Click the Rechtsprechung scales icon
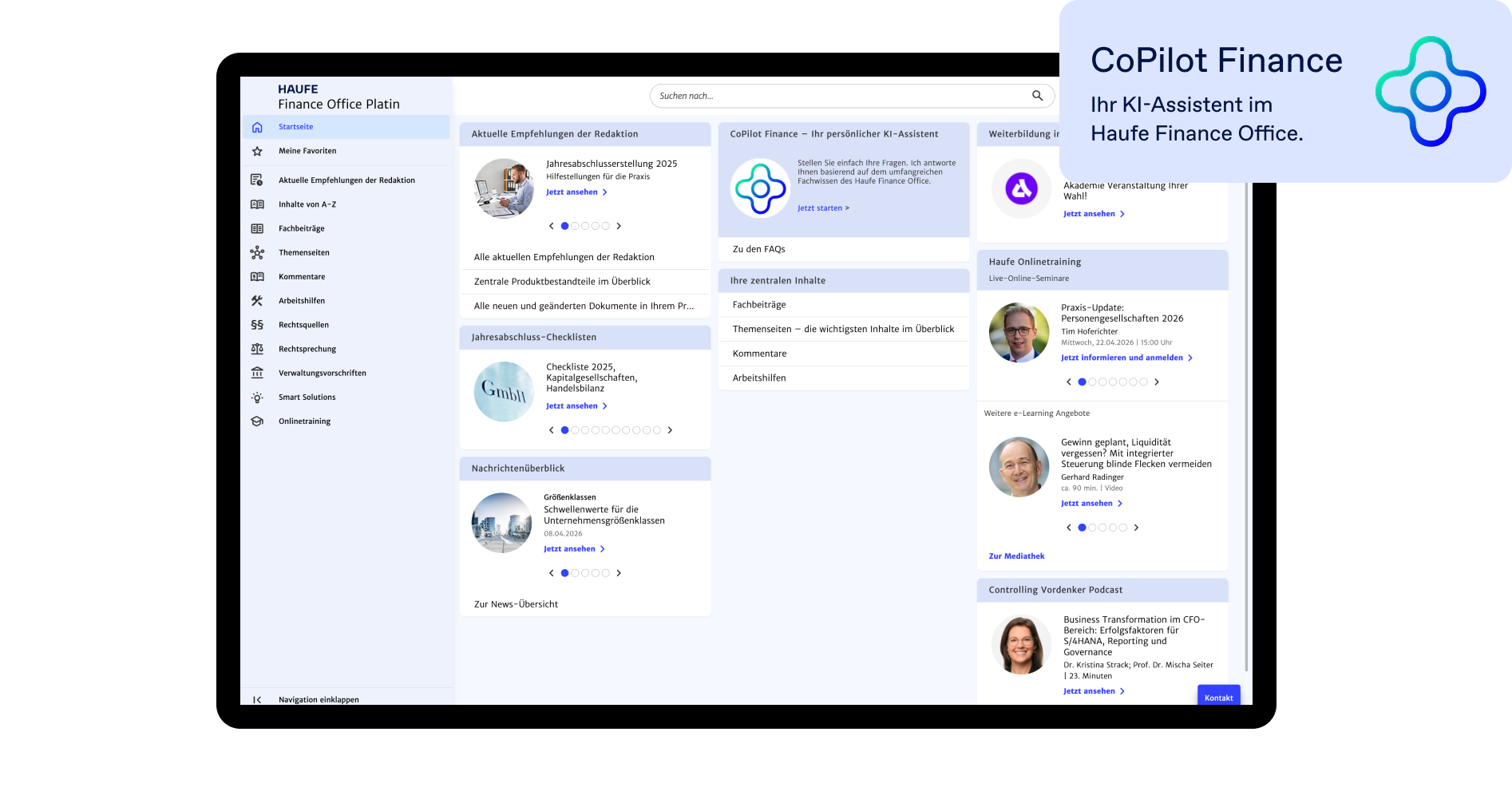Viewport: 1512px width, 803px height. coord(257,349)
